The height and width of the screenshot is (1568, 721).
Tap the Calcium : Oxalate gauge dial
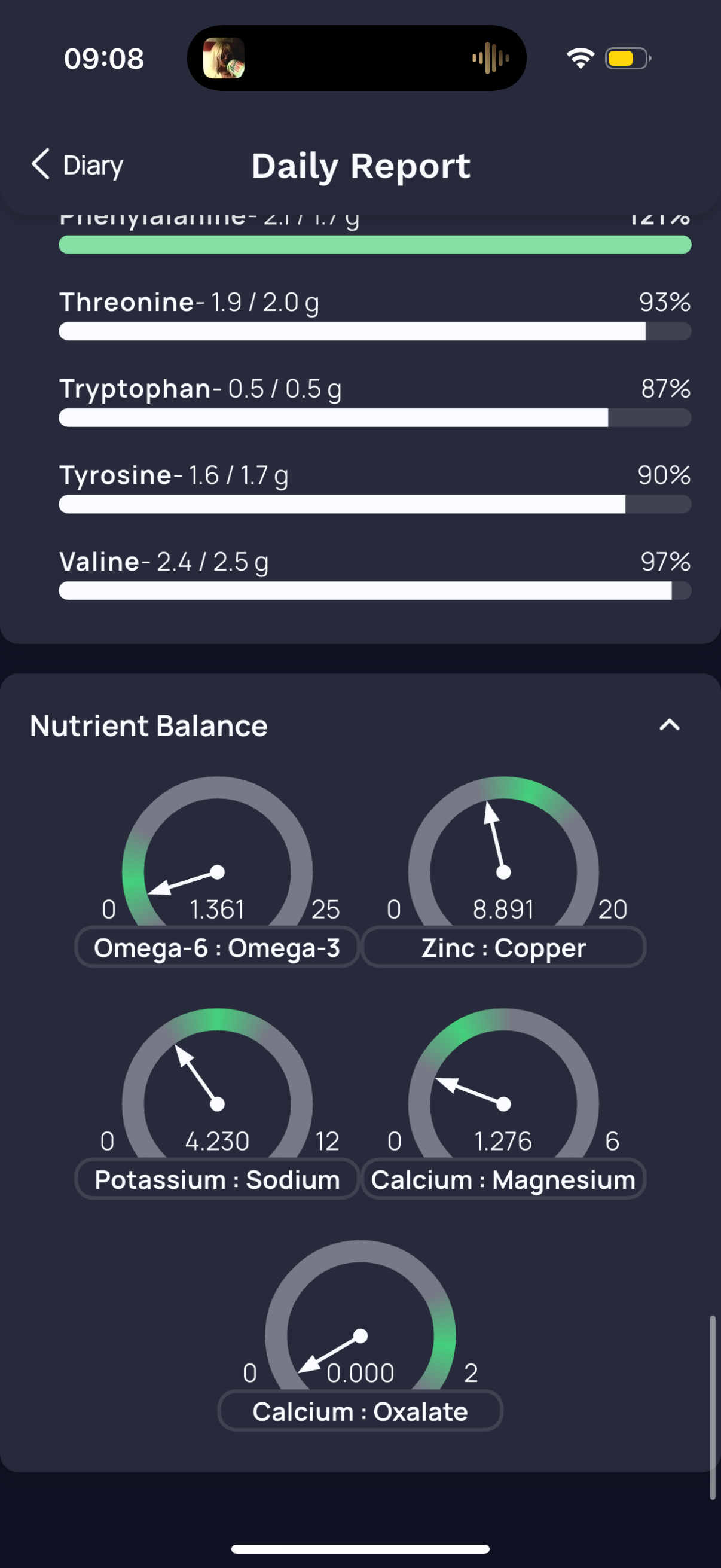click(x=360, y=1316)
